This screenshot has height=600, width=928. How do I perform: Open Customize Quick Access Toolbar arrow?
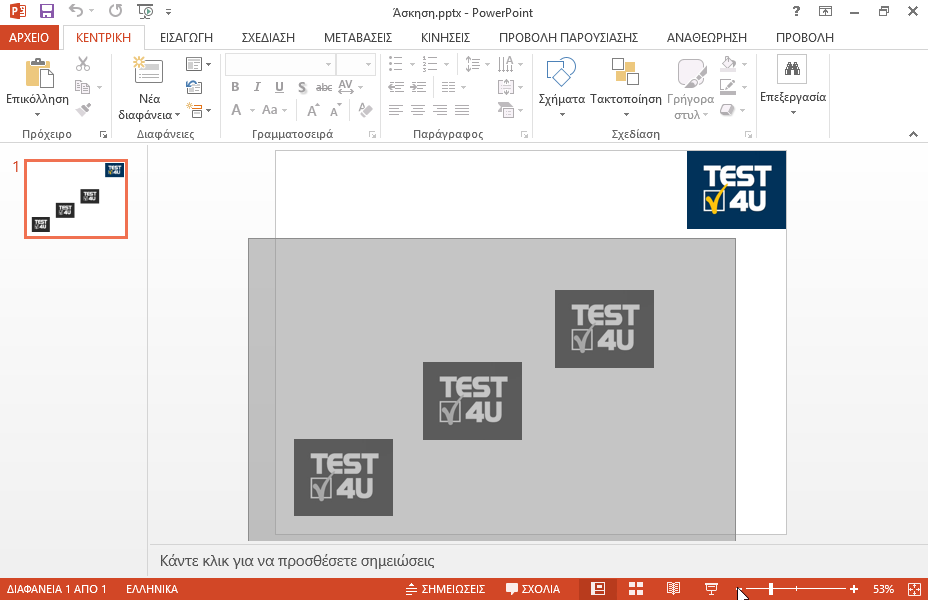point(168,12)
